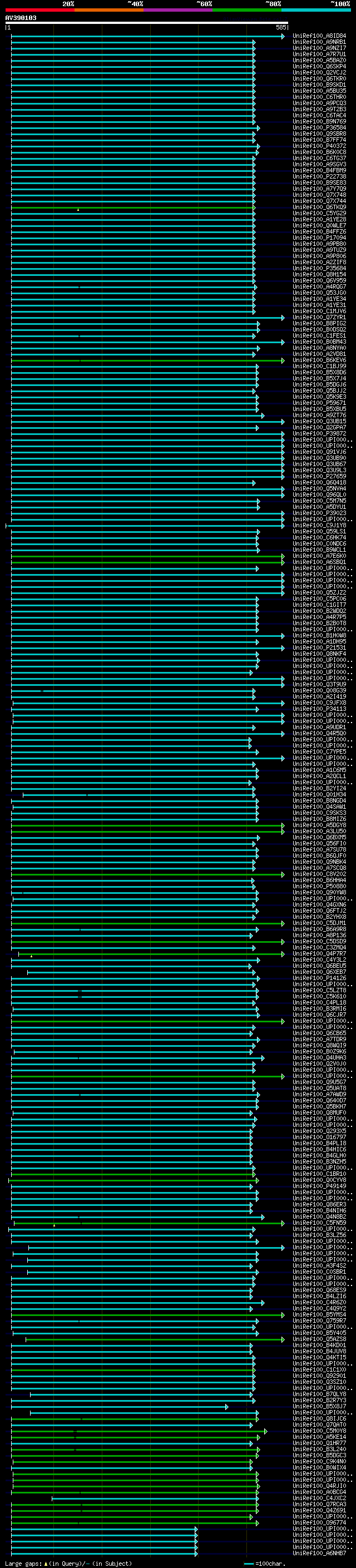This screenshot has width=356, height=1568.
Task: Select UniRef100_P21531 entry label
Action: pyautogui.click(x=319, y=648)
